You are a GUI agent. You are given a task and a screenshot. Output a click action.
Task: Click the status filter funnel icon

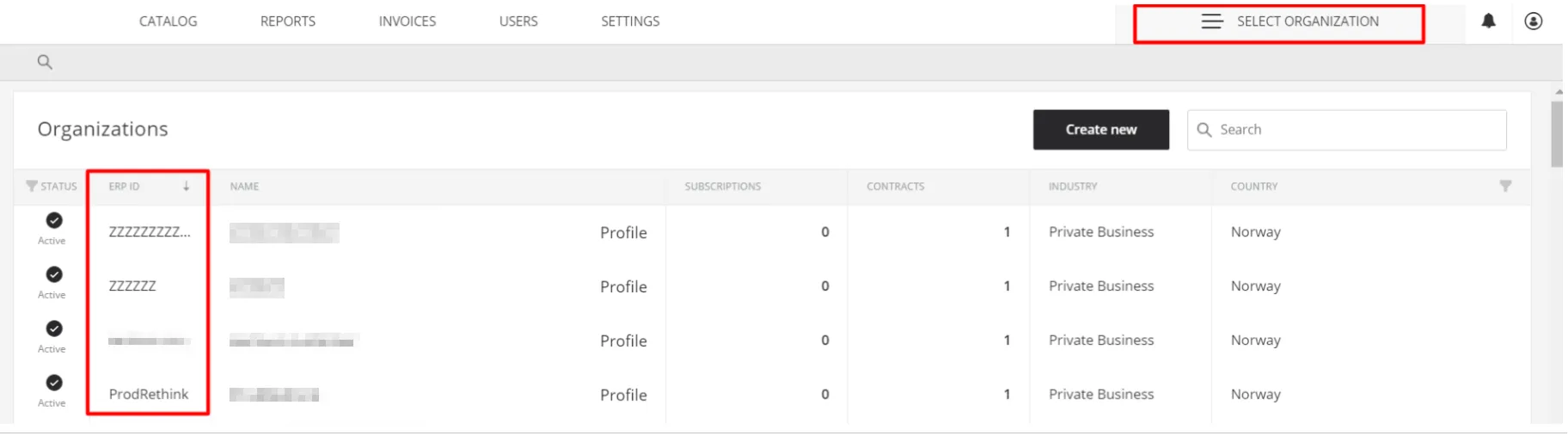pos(32,186)
